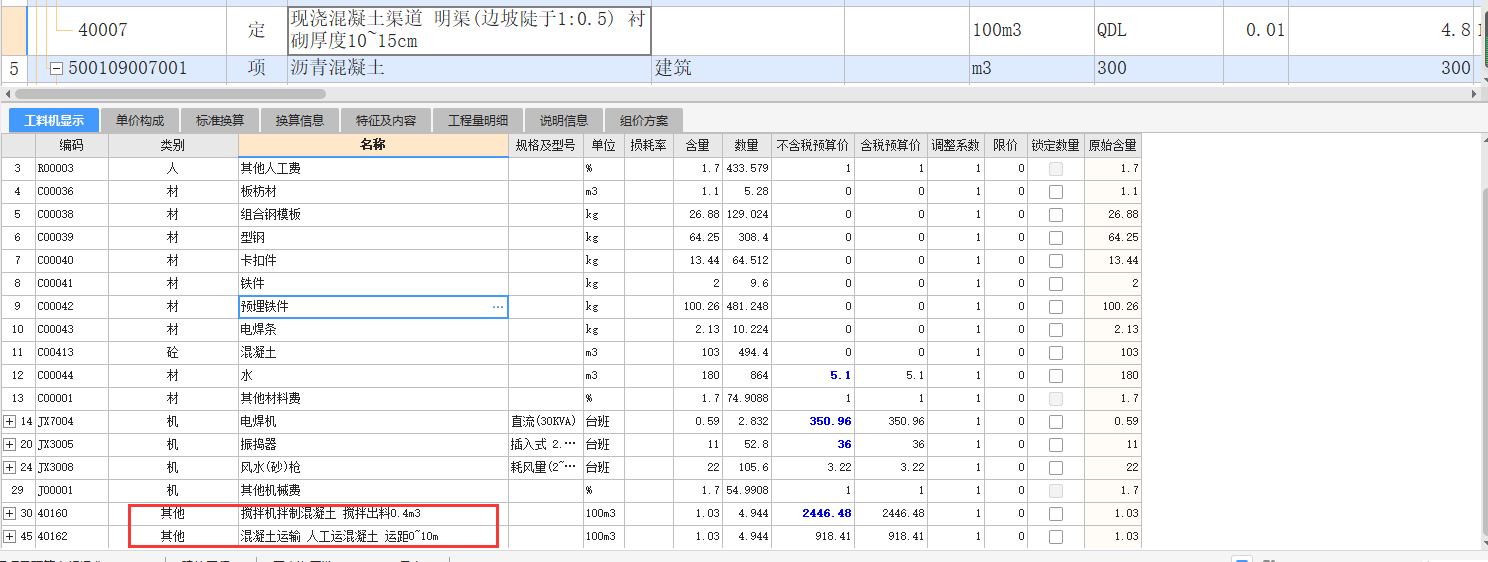Expand row 14 电焊机 details
Screen dimensions: 1488x562
[10, 422]
